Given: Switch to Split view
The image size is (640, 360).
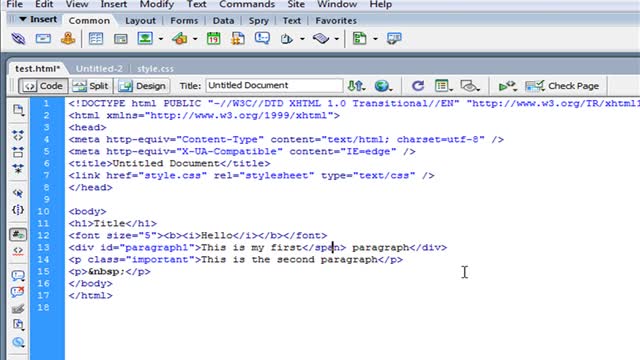Looking at the screenshot, I should point(90,86).
